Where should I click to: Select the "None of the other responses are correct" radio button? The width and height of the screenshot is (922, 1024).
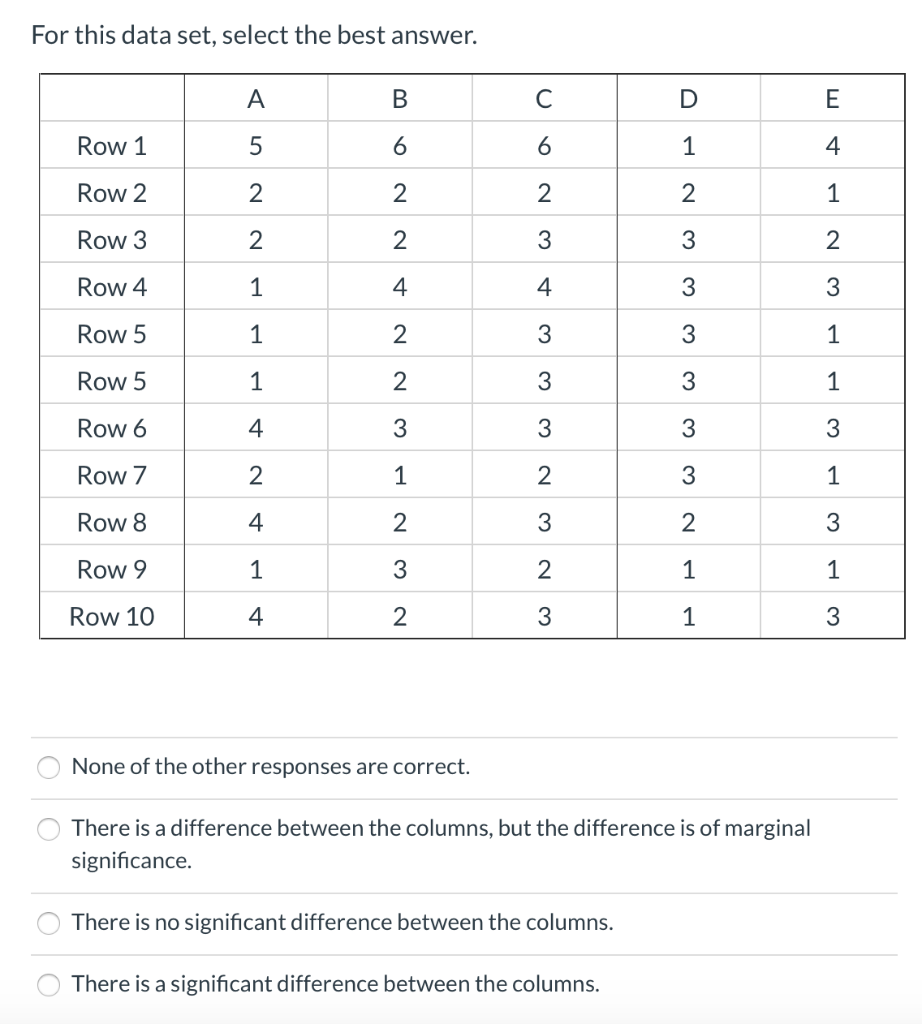point(46,767)
